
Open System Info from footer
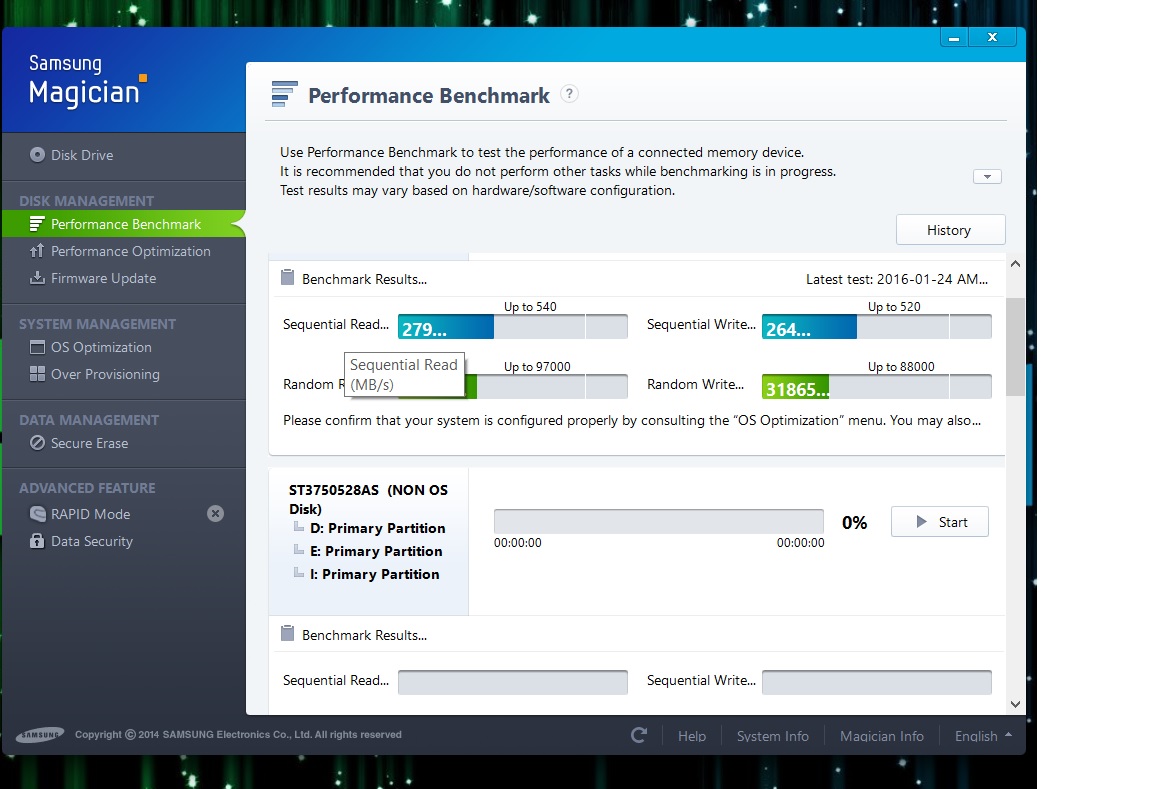tap(772, 735)
